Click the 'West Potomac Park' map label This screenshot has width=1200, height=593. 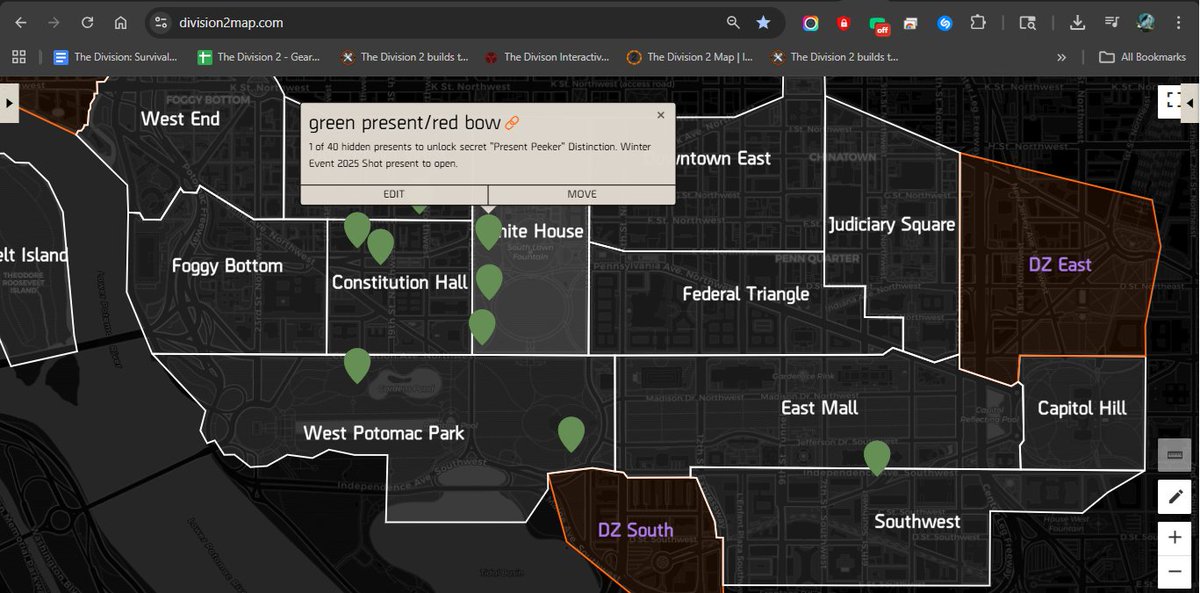click(x=384, y=433)
